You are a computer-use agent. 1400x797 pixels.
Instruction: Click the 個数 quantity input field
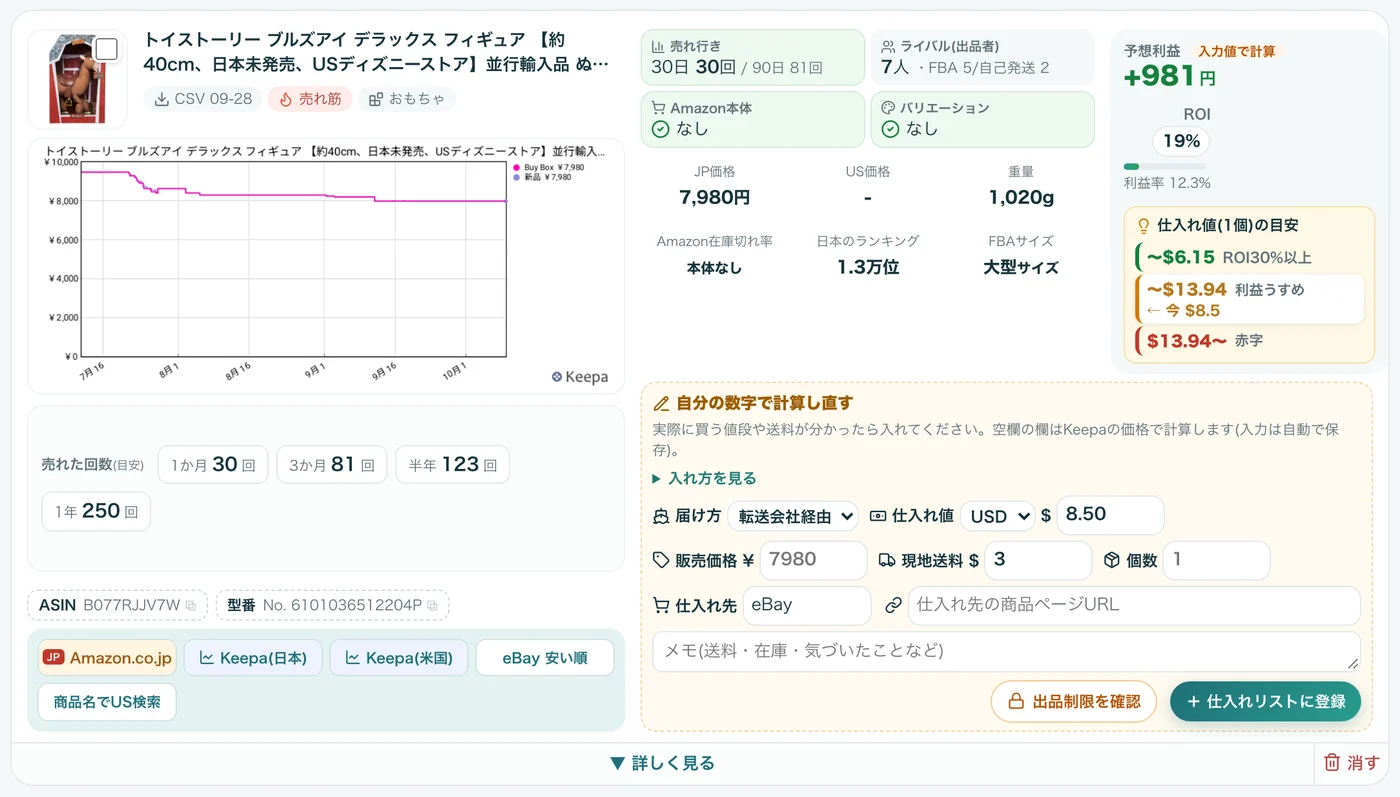click(1216, 560)
